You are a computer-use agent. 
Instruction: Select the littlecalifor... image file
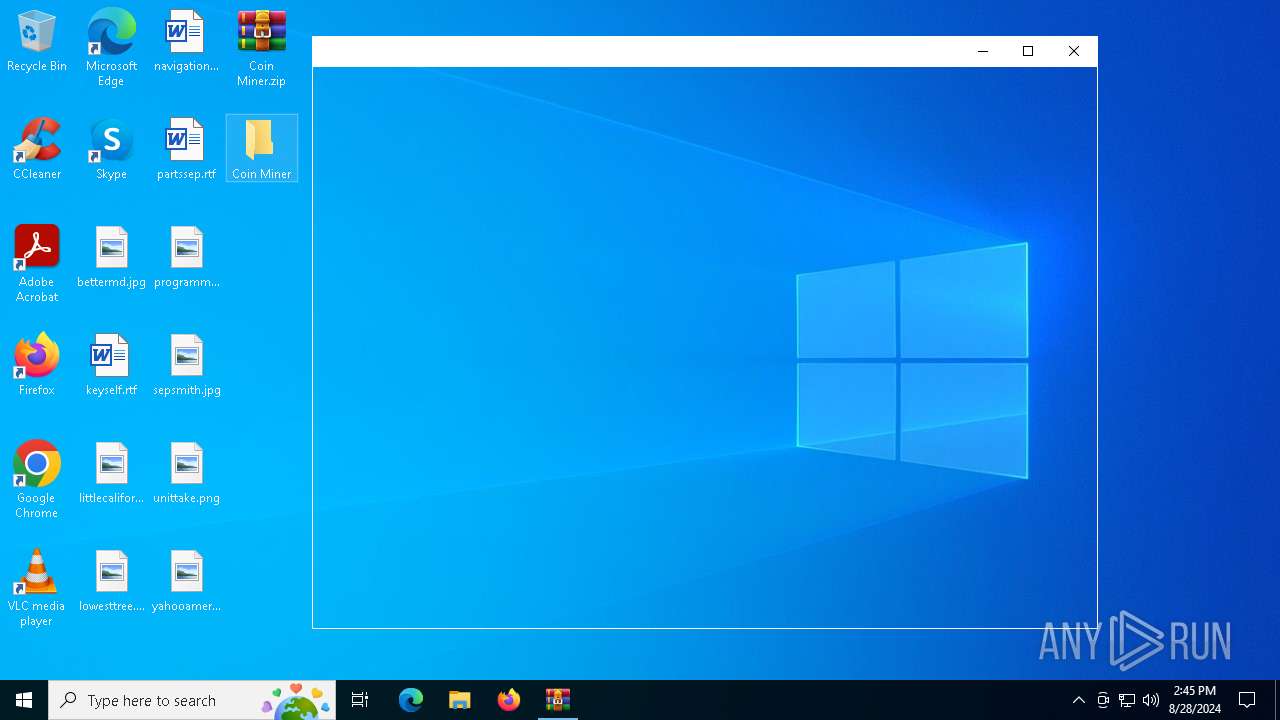click(111, 473)
